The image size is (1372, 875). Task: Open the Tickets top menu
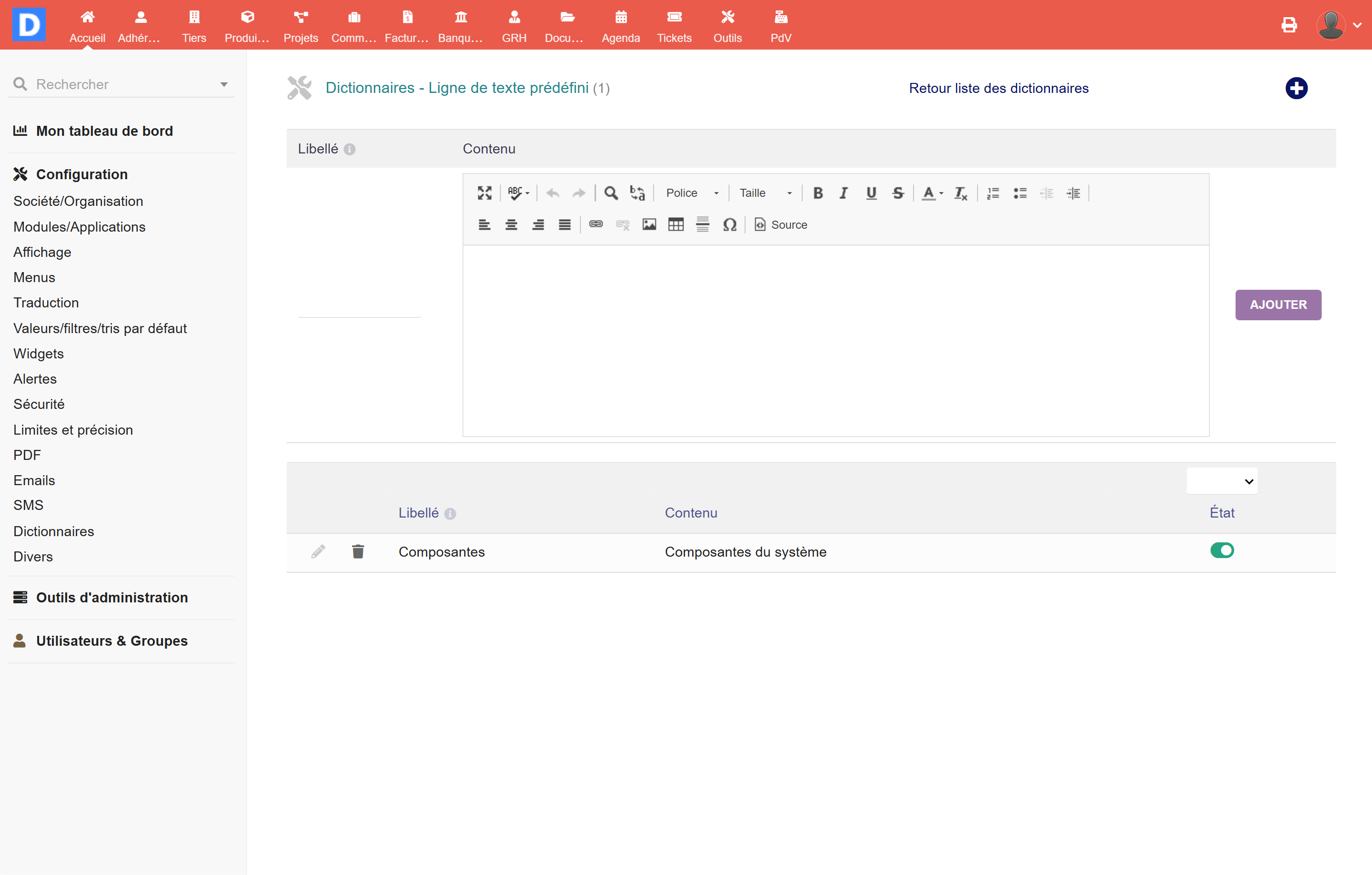pos(674,26)
